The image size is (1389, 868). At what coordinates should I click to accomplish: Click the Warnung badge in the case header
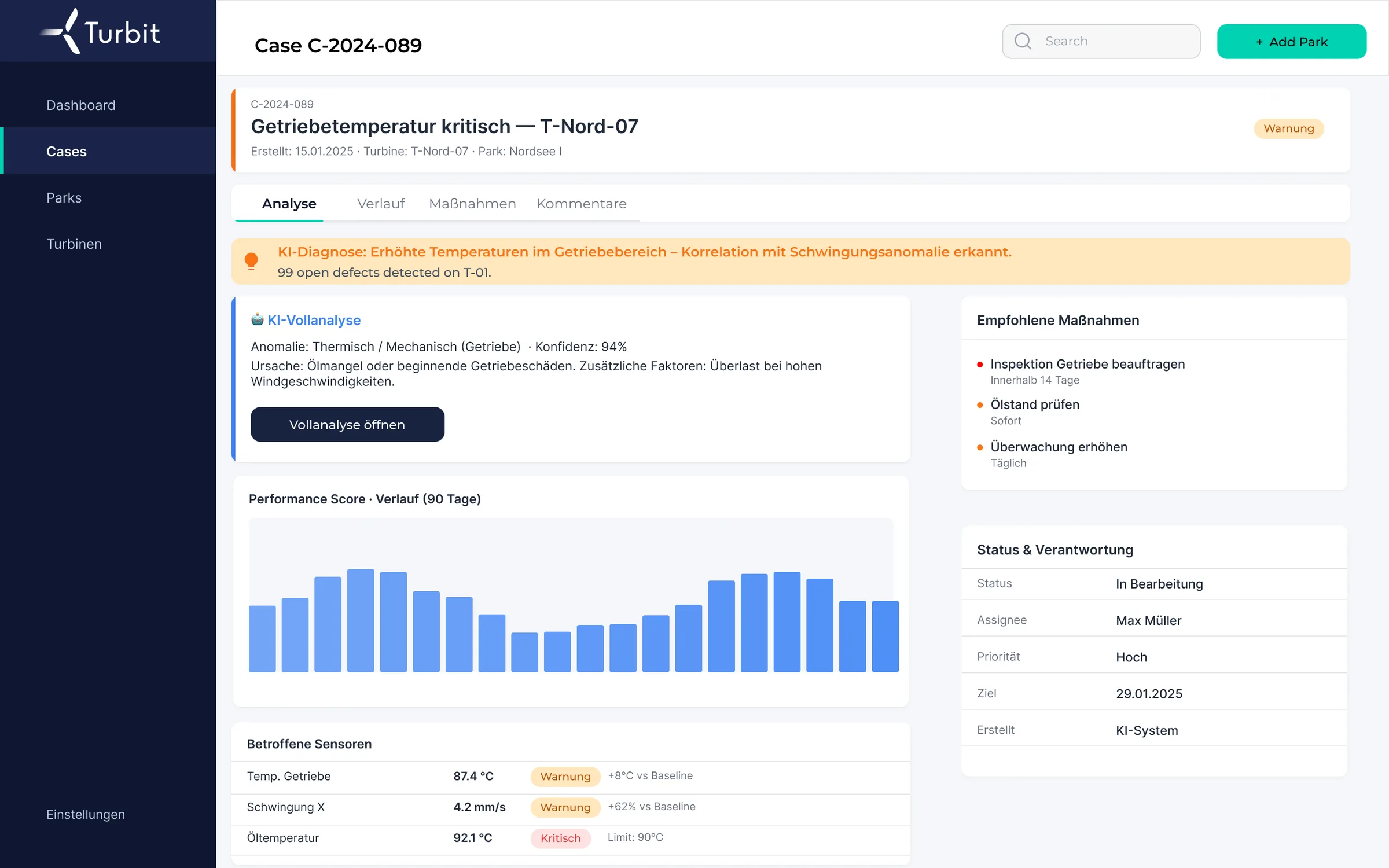(1289, 128)
